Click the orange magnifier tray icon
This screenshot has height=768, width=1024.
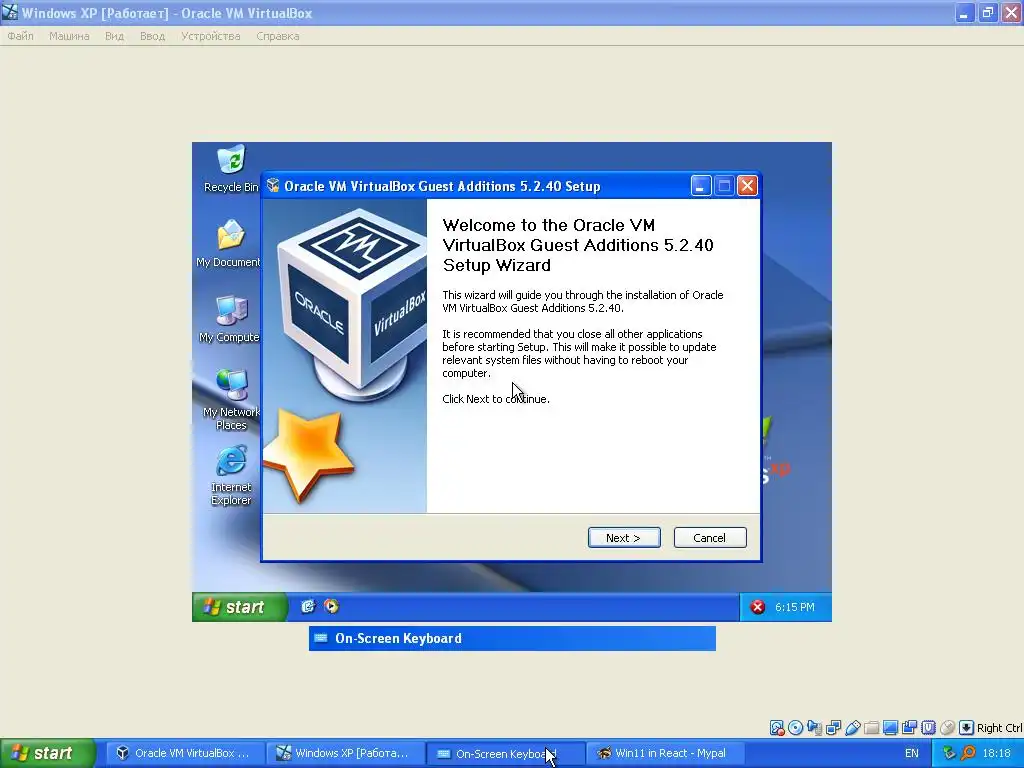tap(968, 753)
